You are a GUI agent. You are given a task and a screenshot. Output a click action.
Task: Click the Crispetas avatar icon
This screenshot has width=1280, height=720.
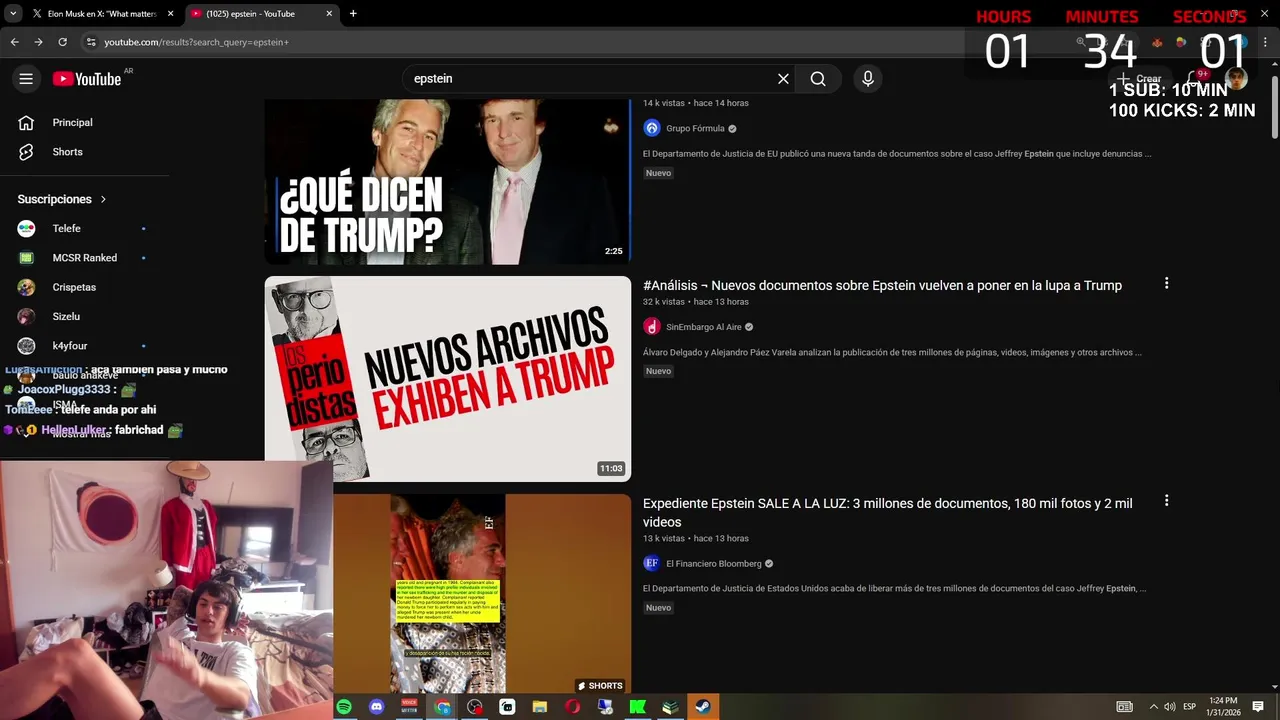point(27,287)
